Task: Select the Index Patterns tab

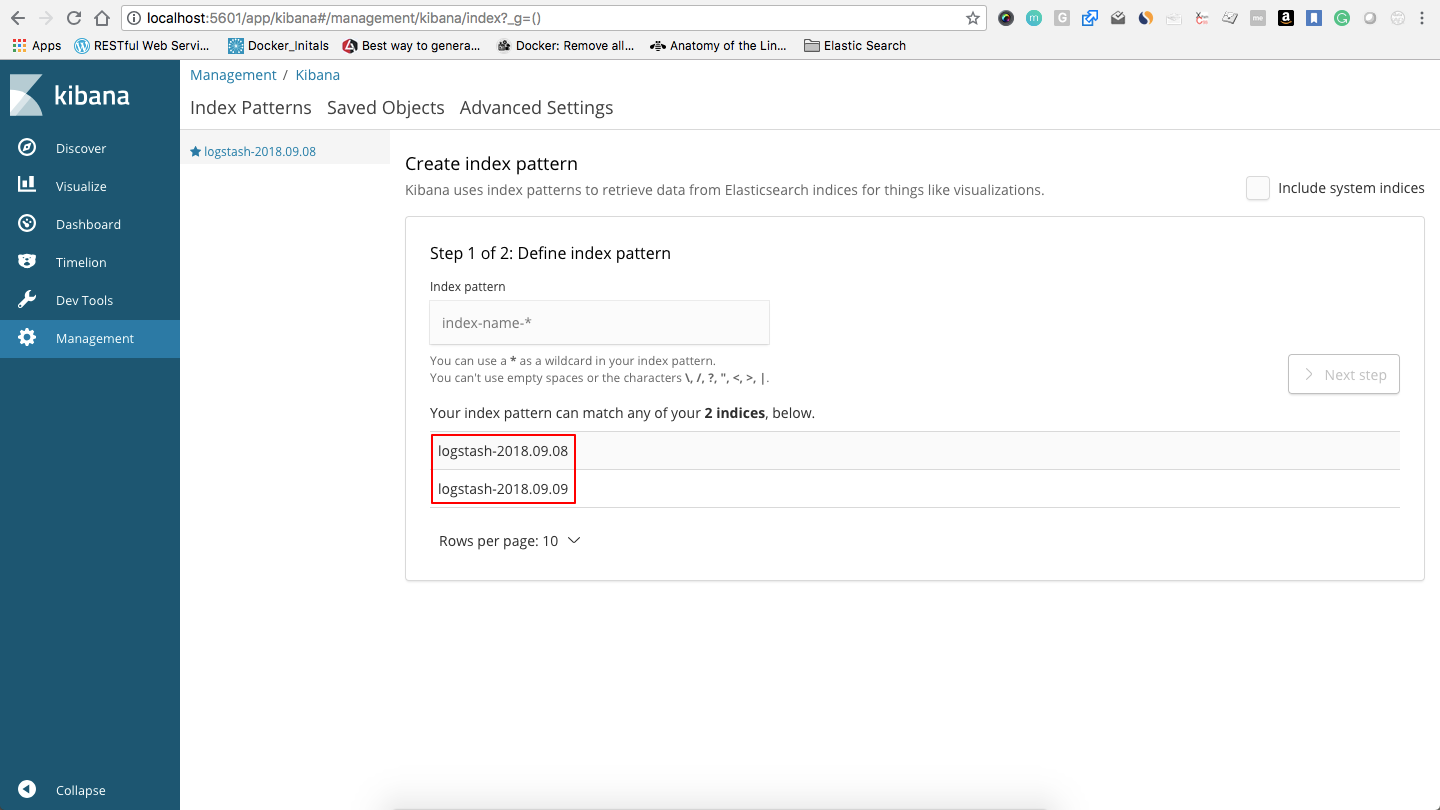Action: [250, 108]
